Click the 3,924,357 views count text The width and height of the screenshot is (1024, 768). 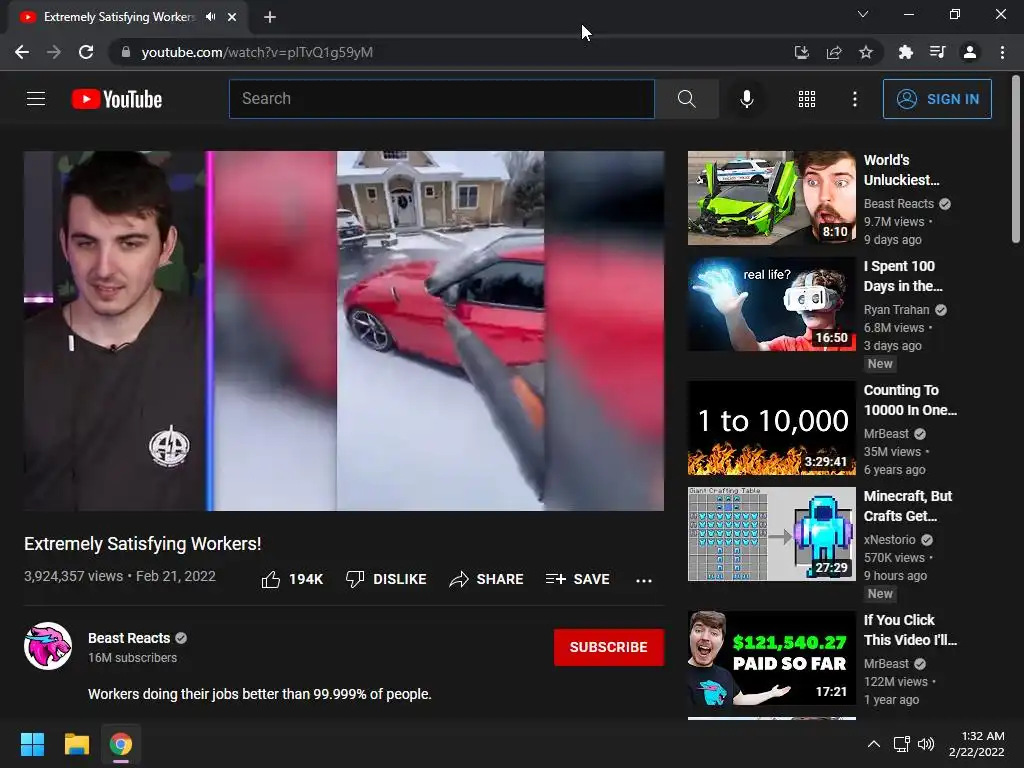pyautogui.click(x=73, y=576)
